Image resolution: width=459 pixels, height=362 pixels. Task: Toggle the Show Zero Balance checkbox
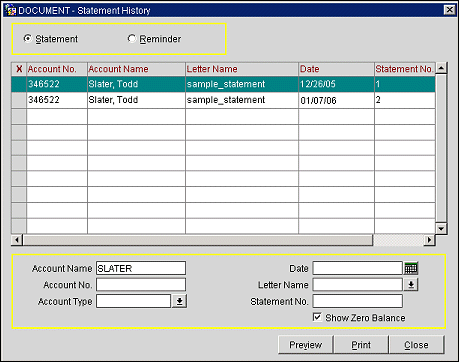tap(317, 317)
